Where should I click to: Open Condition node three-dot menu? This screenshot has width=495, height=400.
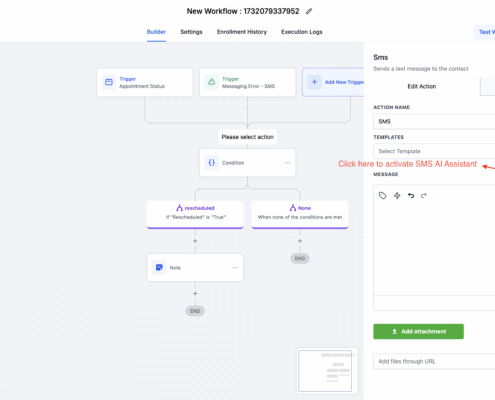coord(287,163)
